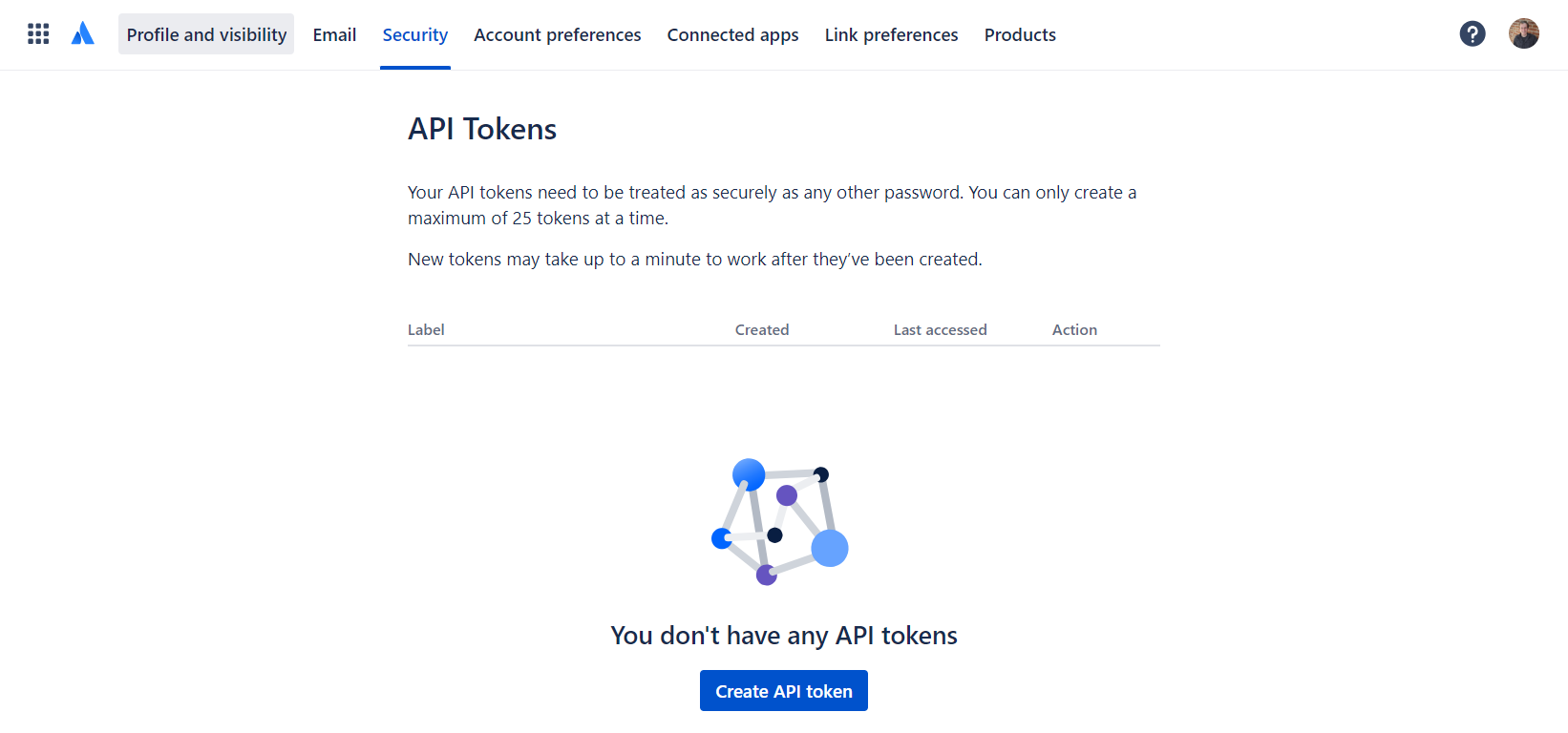Click the Last accessed column header
The width and height of the screenshot is (1568, 733).
(940, 329)
